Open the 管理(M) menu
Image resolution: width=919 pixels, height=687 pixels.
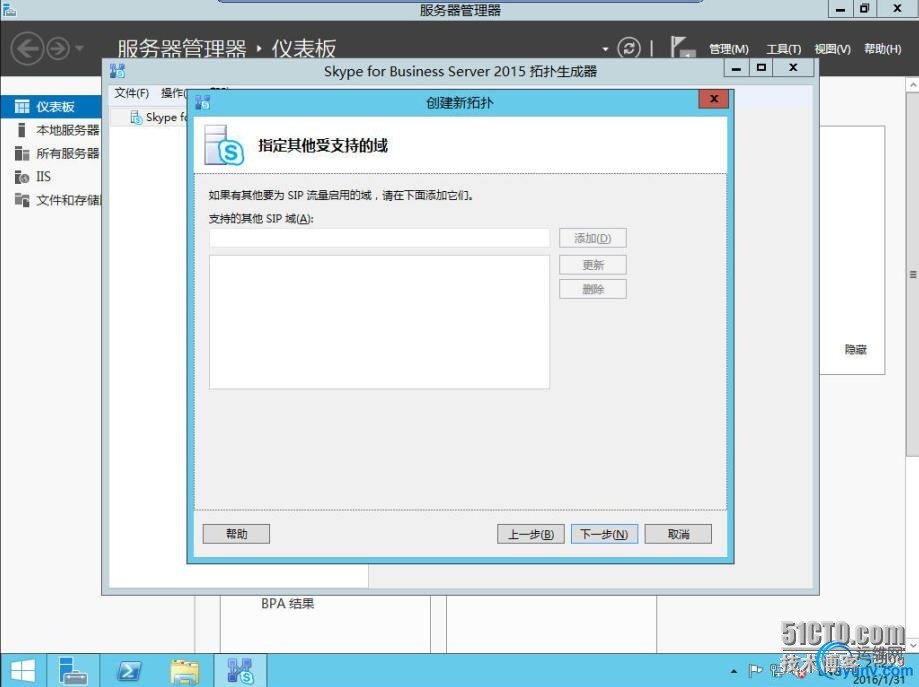[x=729, y=49]
